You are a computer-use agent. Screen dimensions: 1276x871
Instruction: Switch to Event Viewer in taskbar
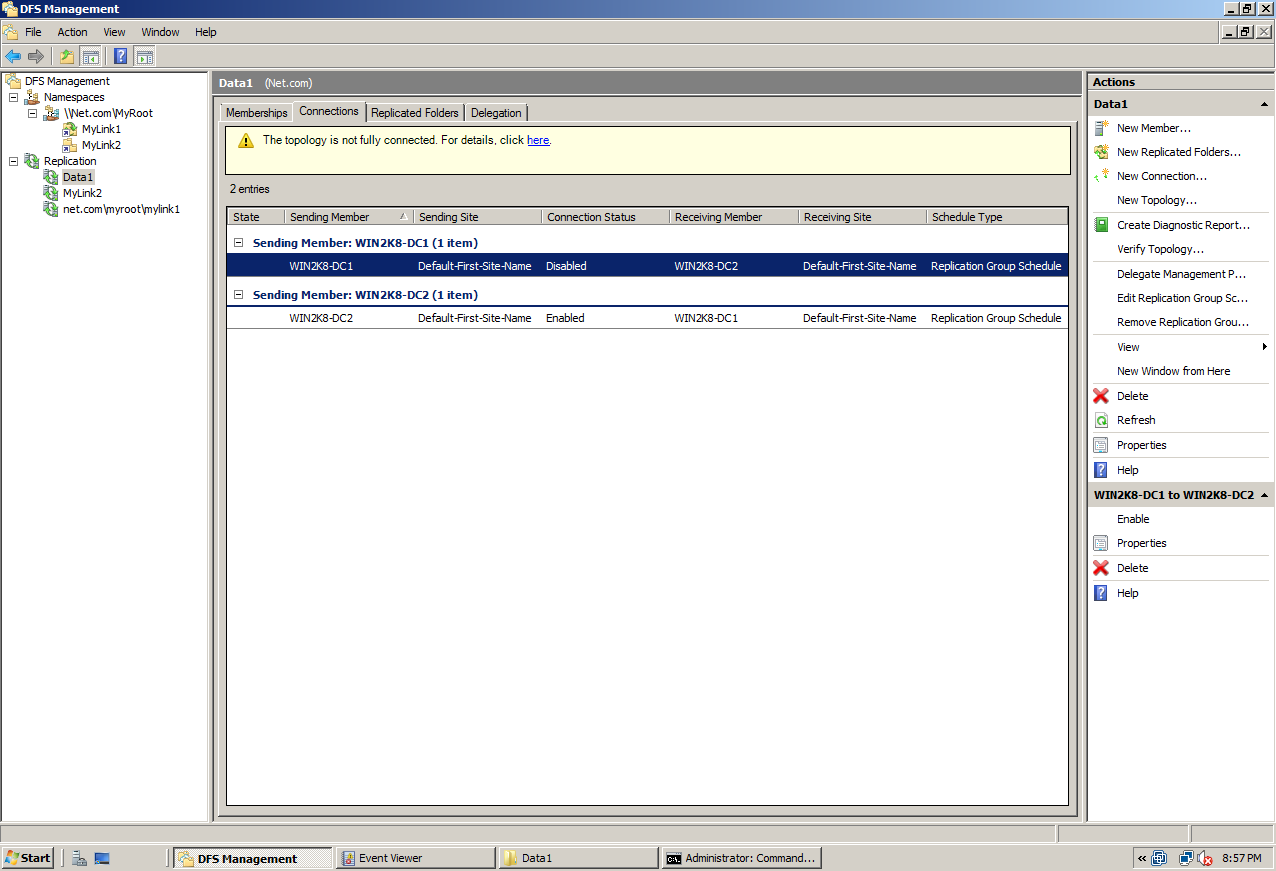(415, 858)
